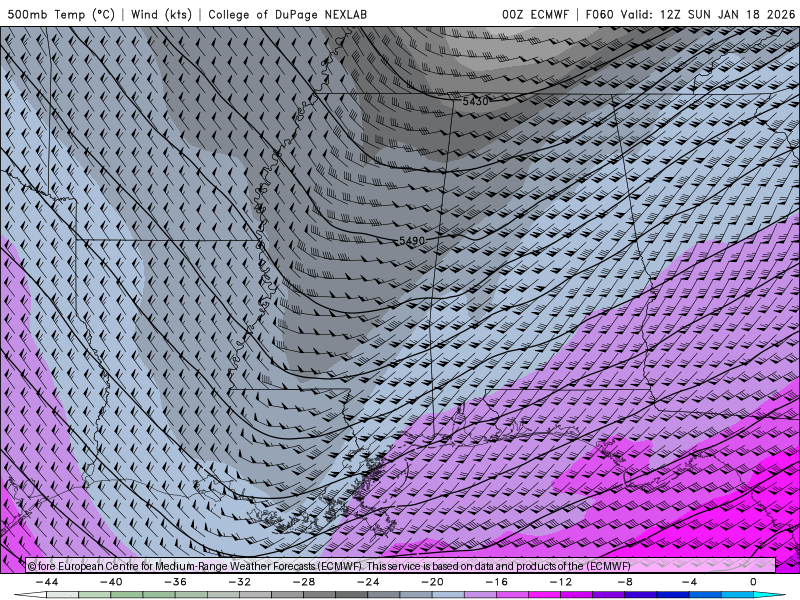Viewport: 800px width, 600px height.
Task: Click the -24 colorbar label
Action: click(x=368, y=582)
